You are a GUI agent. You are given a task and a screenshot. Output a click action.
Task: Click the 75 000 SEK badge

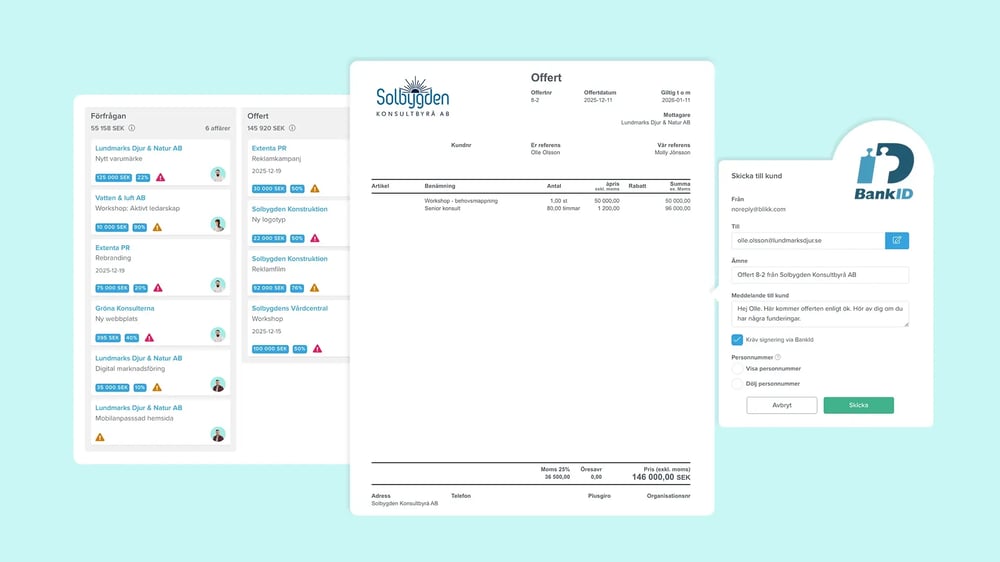pyautogui.click(x=112, y=288)
